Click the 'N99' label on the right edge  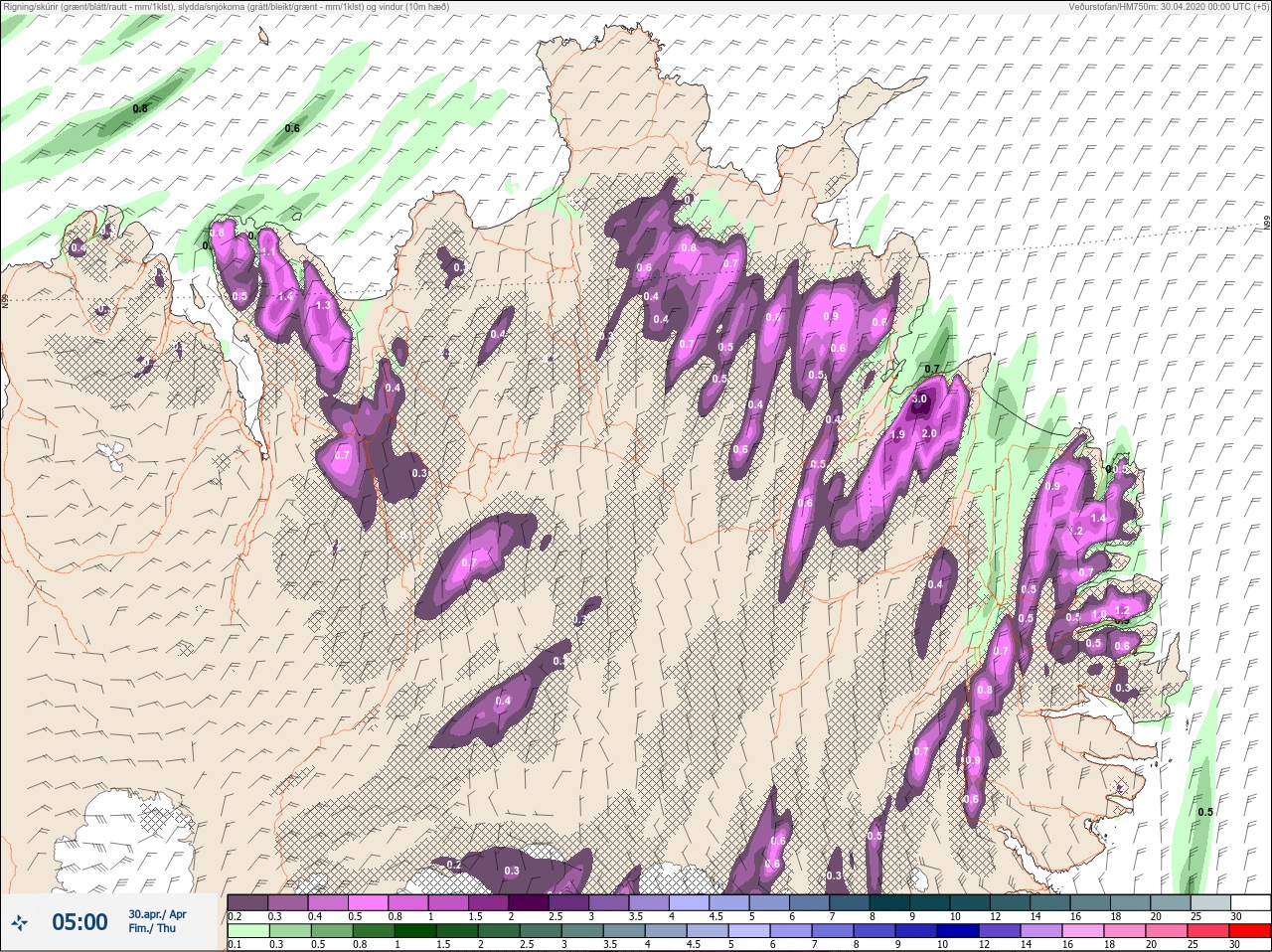[x=1267, y=224]
